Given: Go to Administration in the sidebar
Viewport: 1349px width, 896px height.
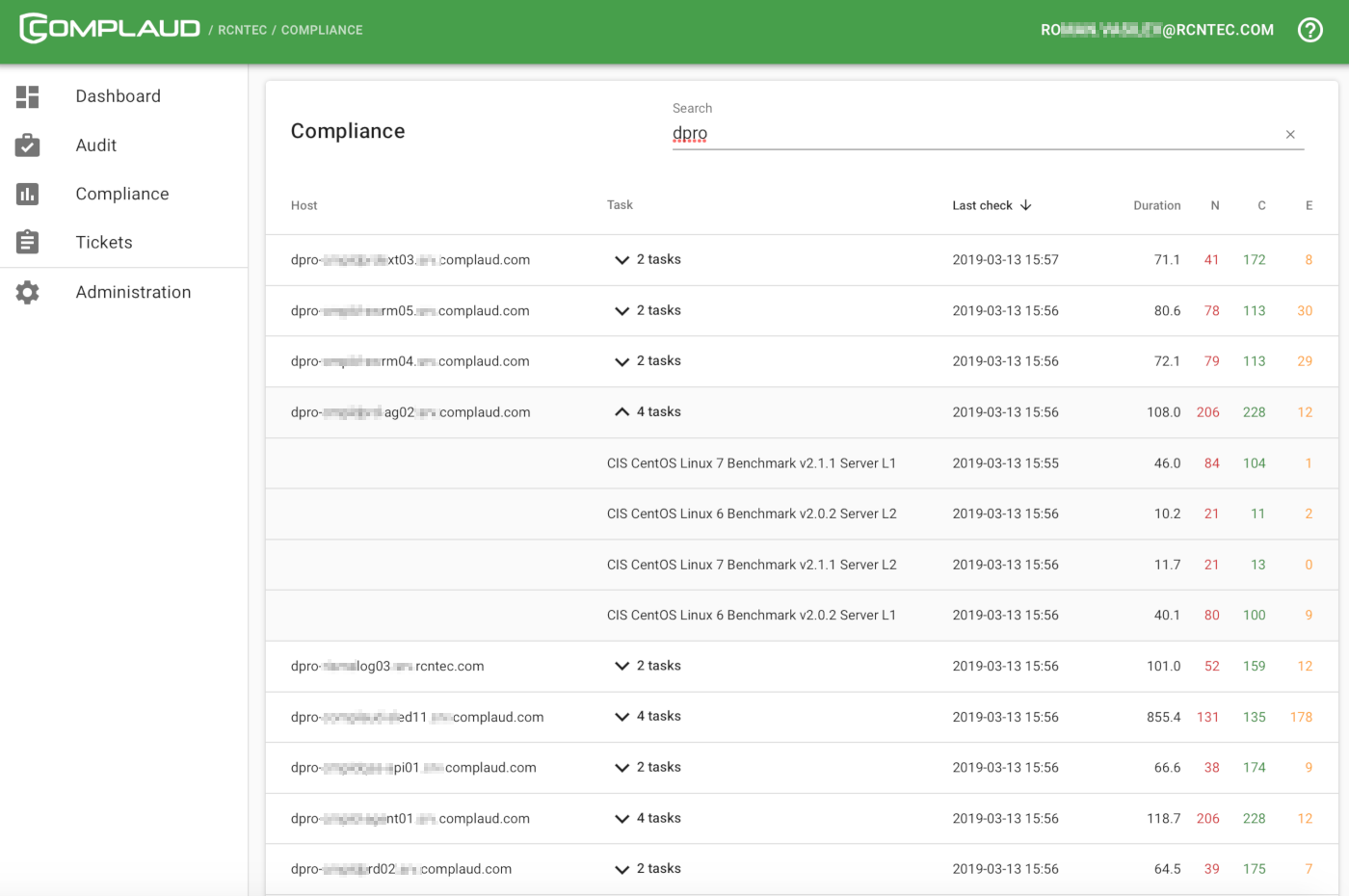Looking at the screenshot, I should click(133, 293).
